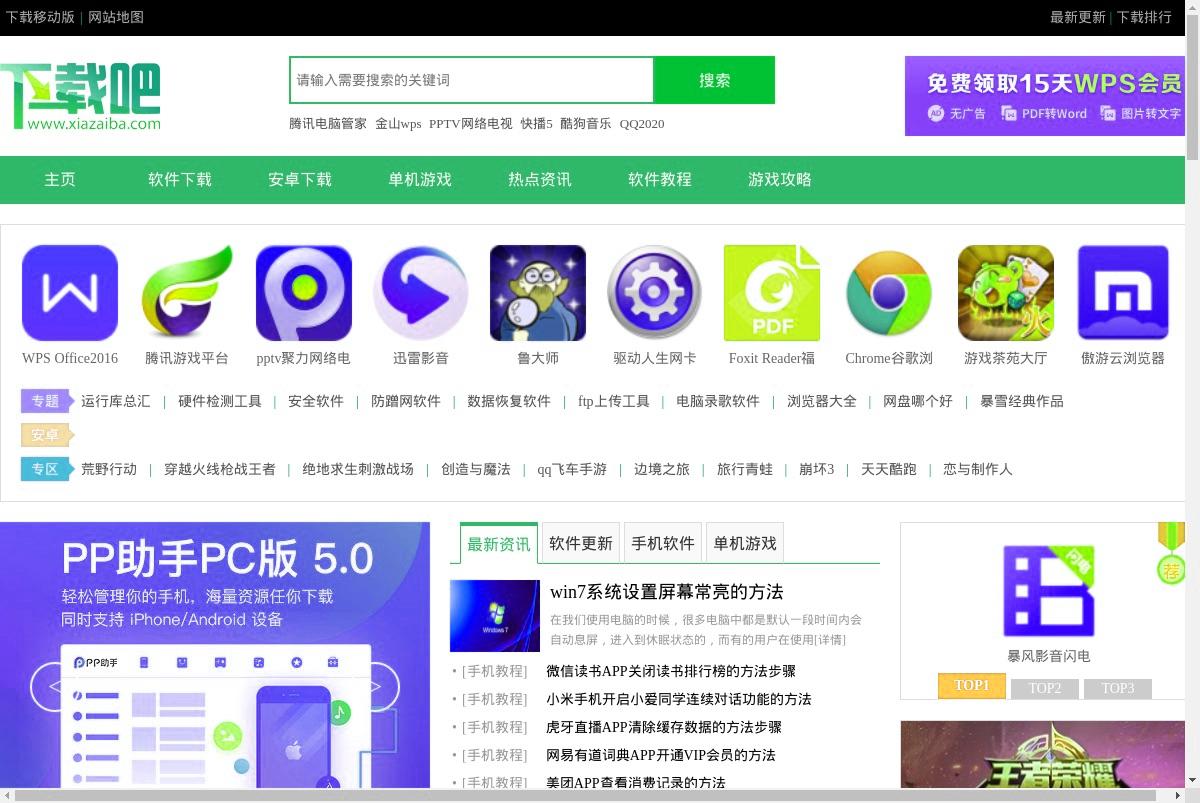Open the 崩坏3 game zone link
1200x803 pixels.
click(x=816, y=469)
